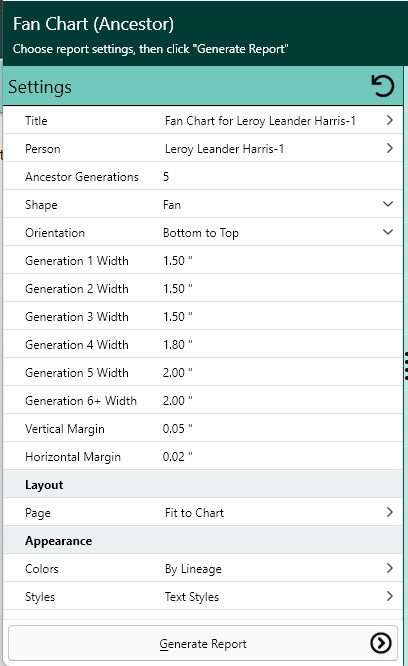
Task: Click the Ancestor Generations label
Action: click(82, 177)
